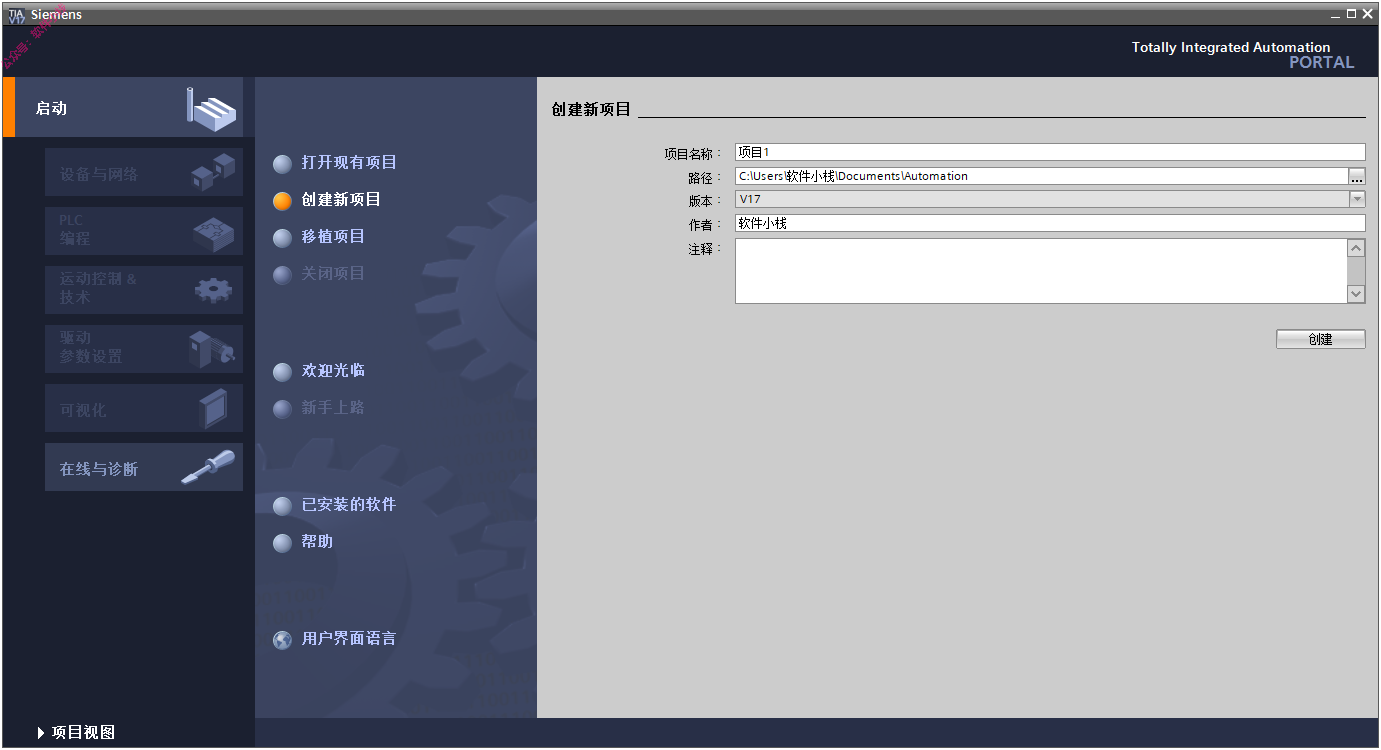Click the 项目名称 input field
This screenshot has height=750, width=1381.
point(1050,152)
